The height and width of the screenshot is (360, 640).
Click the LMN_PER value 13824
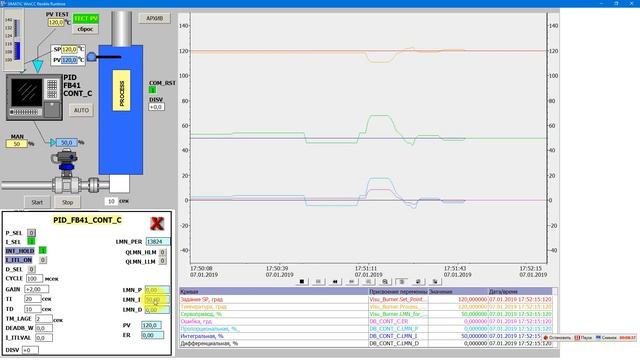[158, 242]
